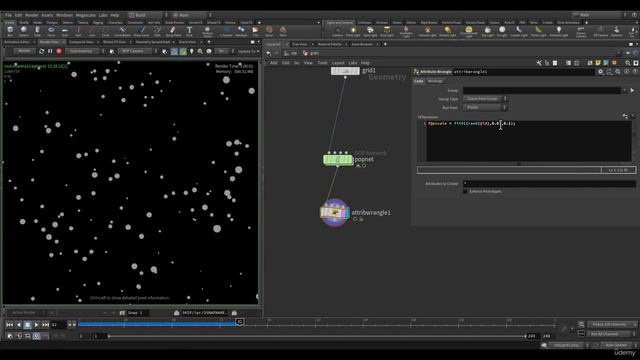Viewport: 640px width, 360px height.
Task: Click the Attributes to Create field
Action: pyautogui.click(x=549, y=184)
